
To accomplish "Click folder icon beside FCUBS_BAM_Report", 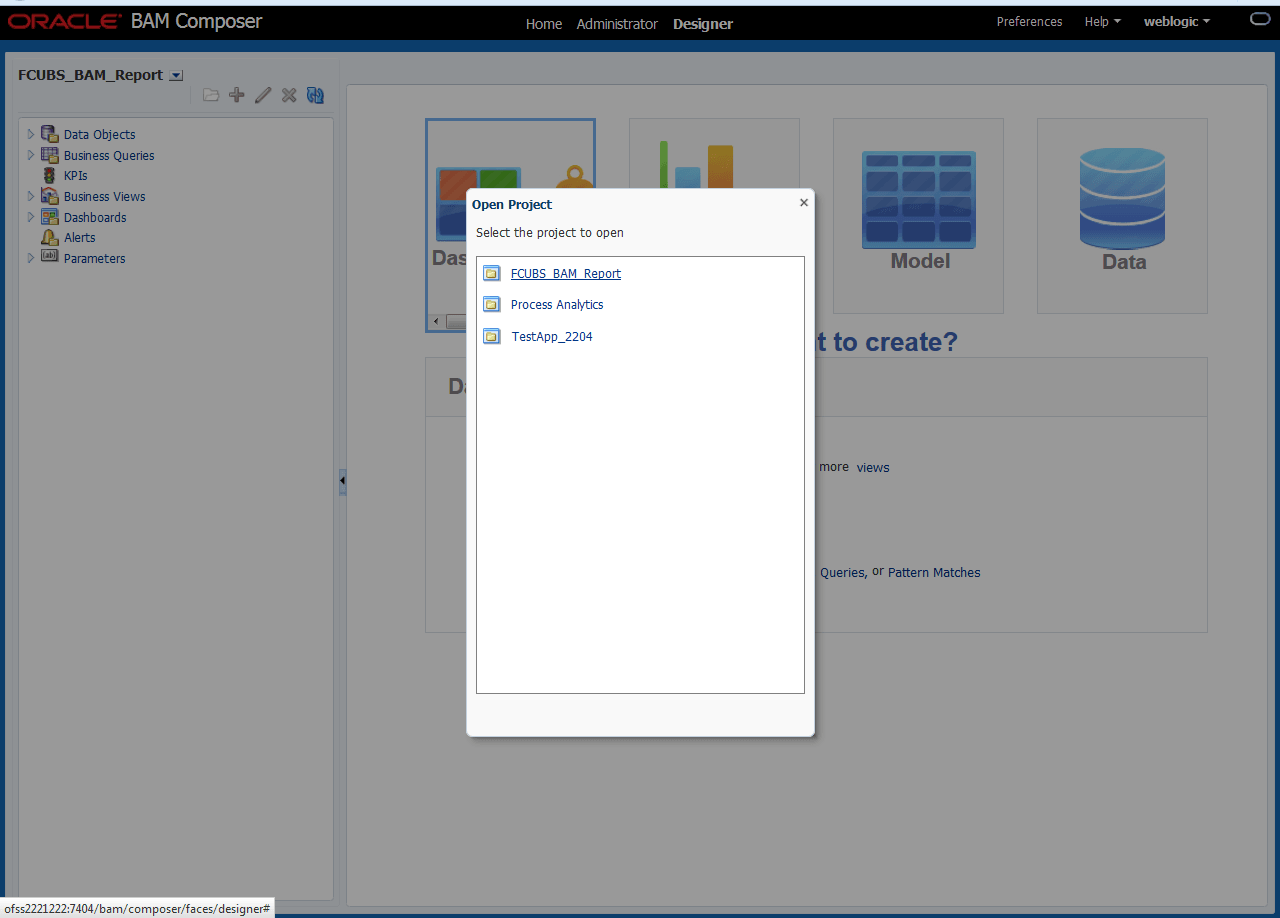I will (492, 273).
